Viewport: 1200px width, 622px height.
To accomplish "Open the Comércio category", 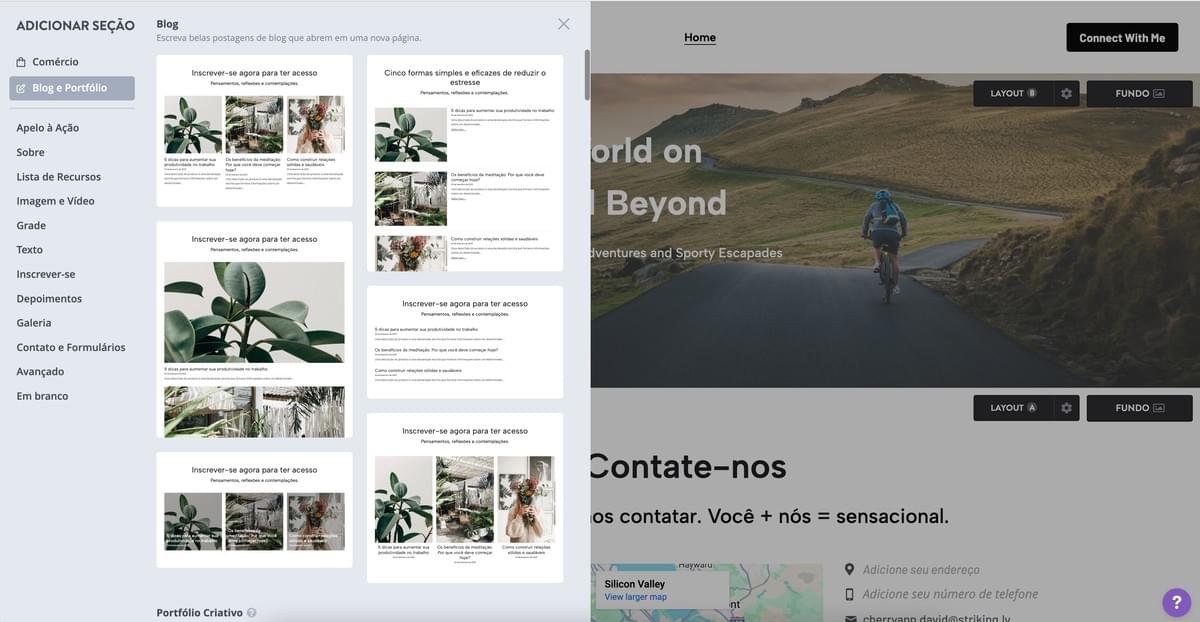I will point(55,62).
